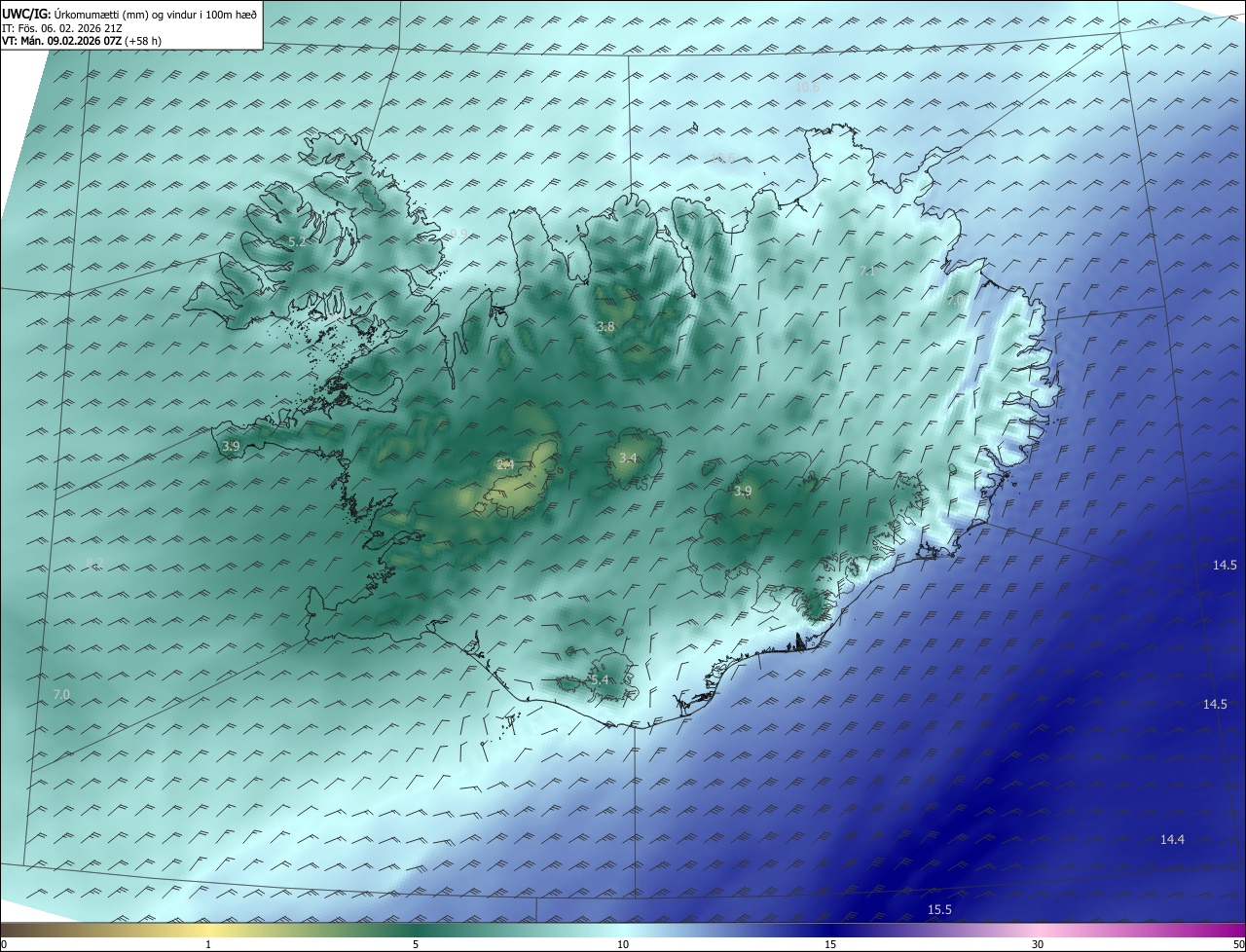Image resolution: width=1246 pixels, height=952 pixels.
Task: Click the legend tick label 0
Action: 4,945
